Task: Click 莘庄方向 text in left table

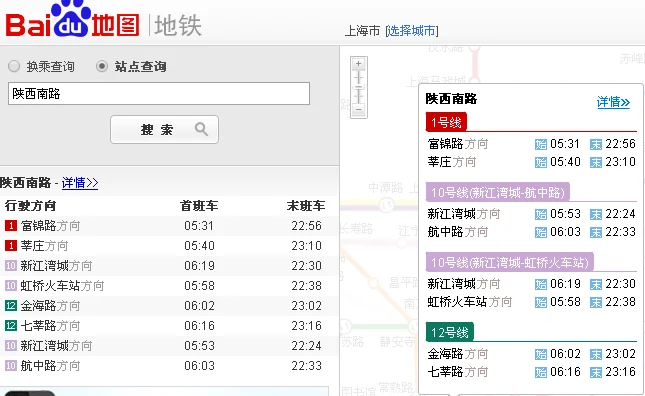Action: [x=44, y=246]
